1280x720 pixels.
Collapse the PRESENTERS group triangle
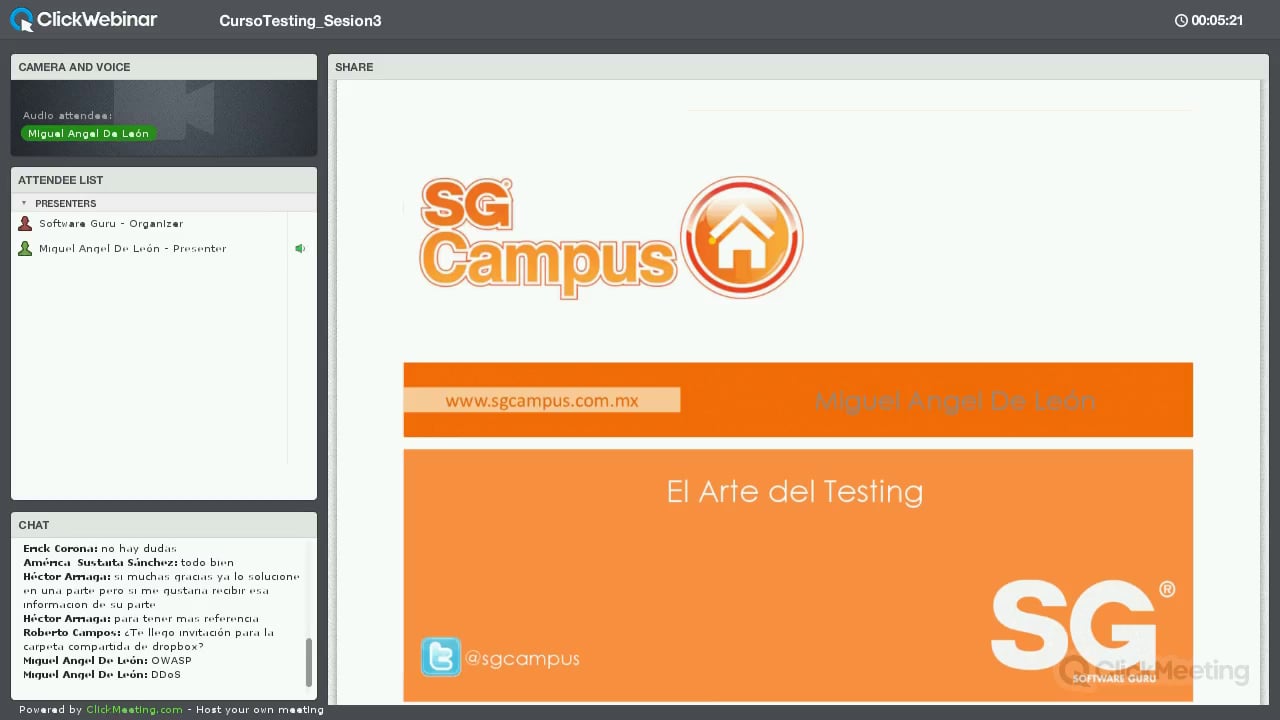(x=24, y=203)
